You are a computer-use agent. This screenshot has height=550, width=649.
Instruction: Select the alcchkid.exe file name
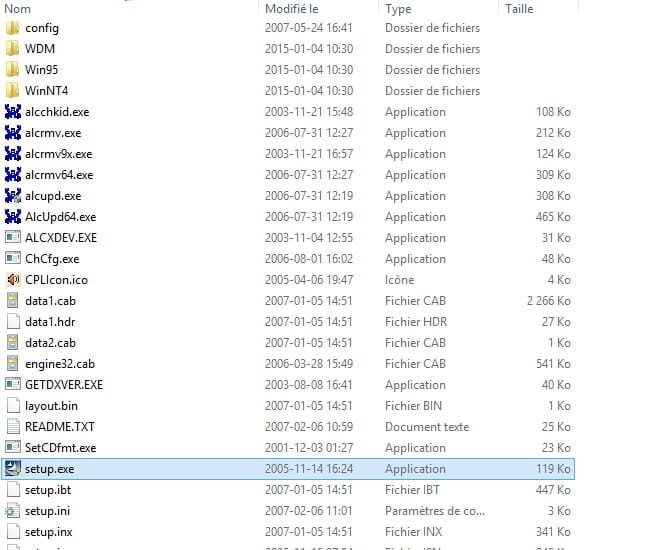[x=57, y=112]
